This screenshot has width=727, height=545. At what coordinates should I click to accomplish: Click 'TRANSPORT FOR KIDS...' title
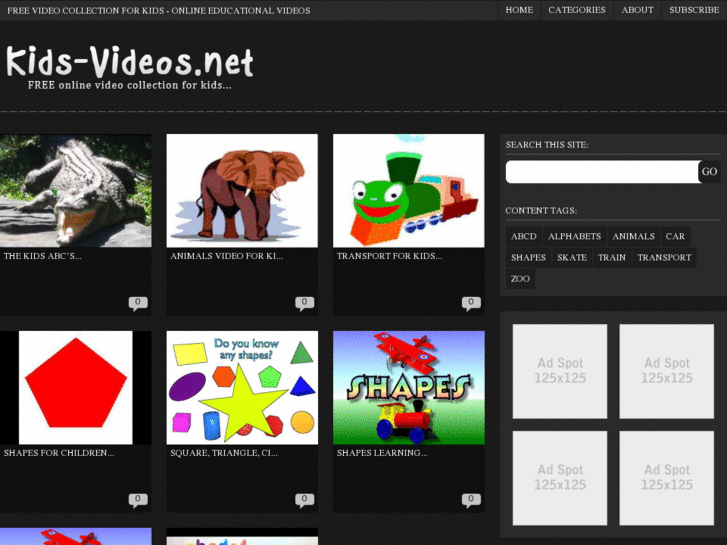(389, 256)
